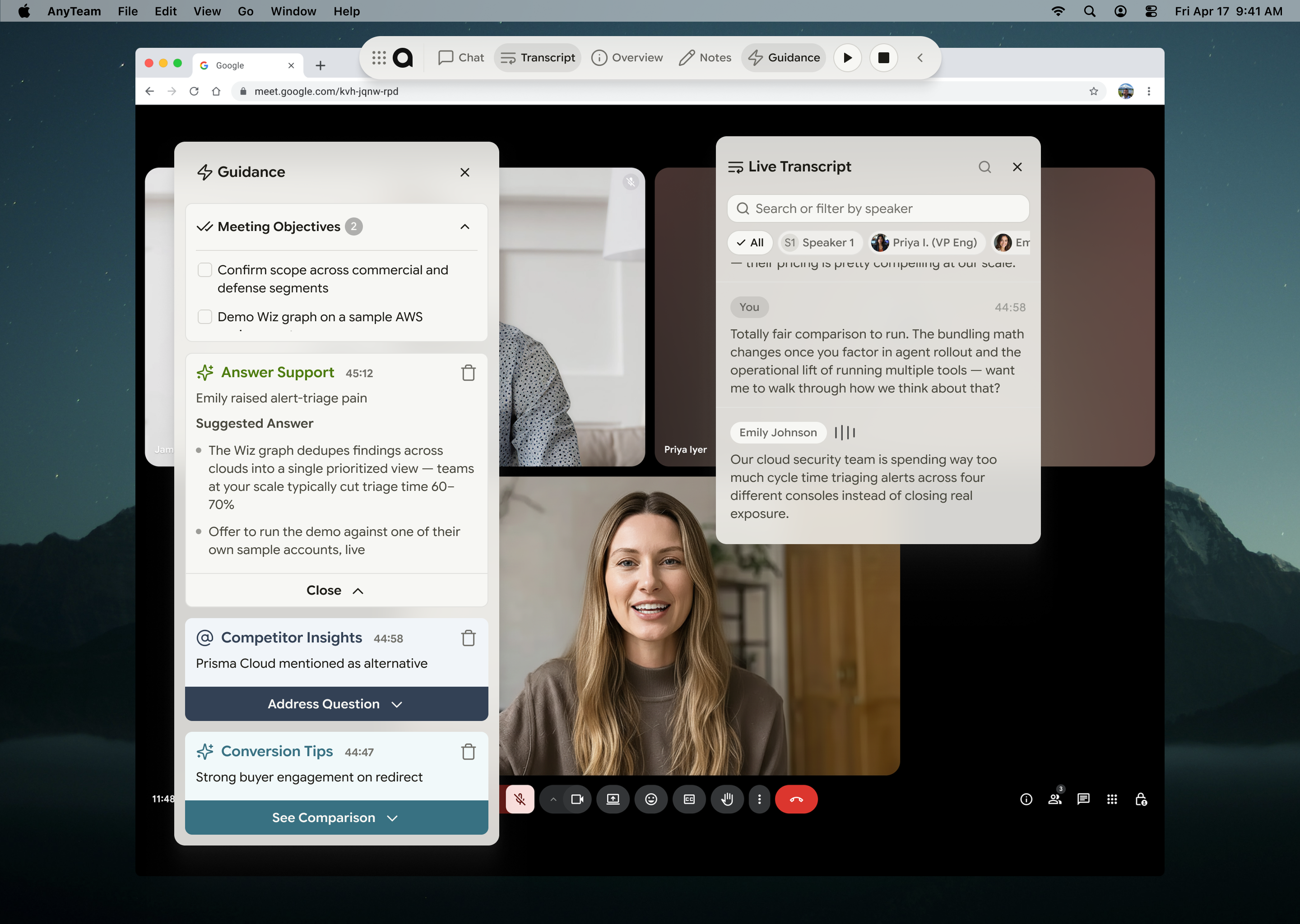Collapse the floating toolbar with the left chevron
The width and height of the screenshot is (1300, 924).
(x=920, y=57)
